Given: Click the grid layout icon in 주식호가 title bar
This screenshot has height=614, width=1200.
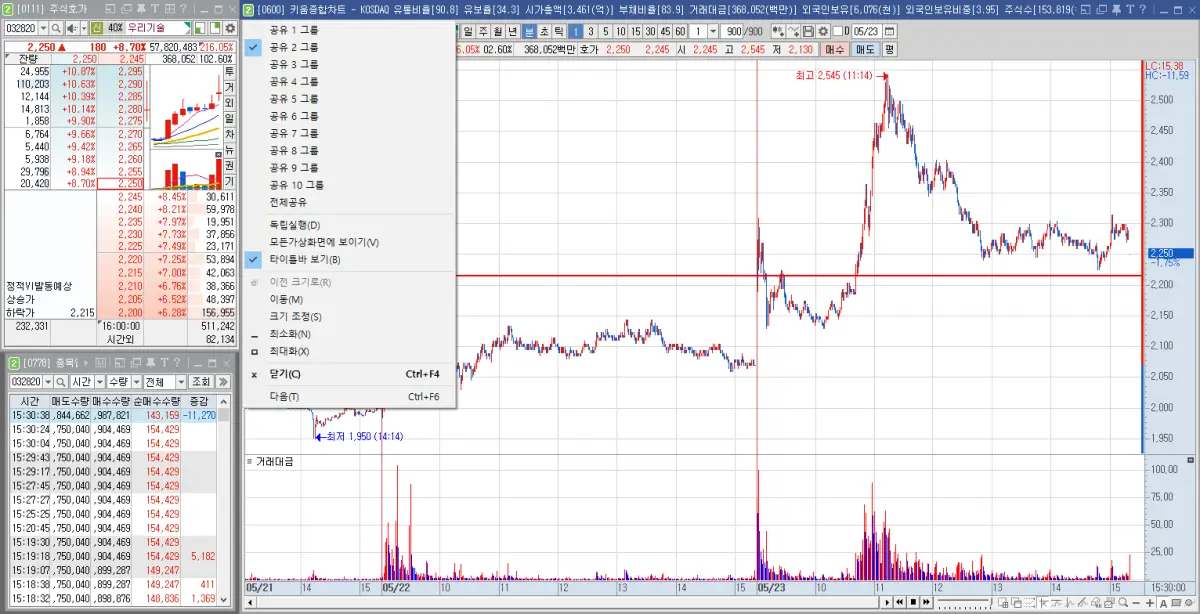Looking at the screenshot, I should coord(169,8).
